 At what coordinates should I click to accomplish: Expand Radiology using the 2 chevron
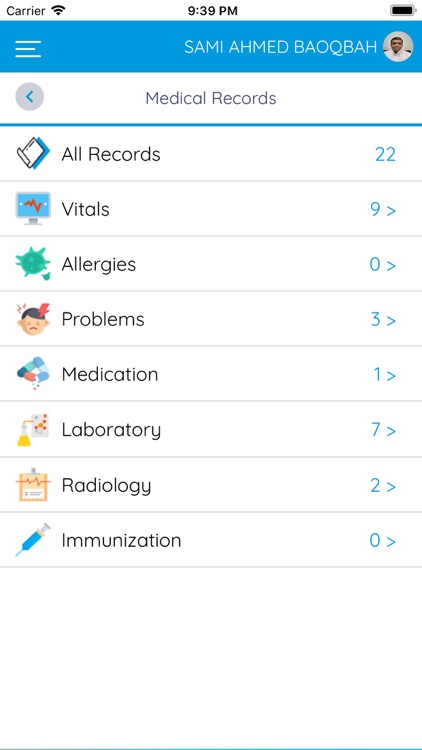(x=383, y=486)
